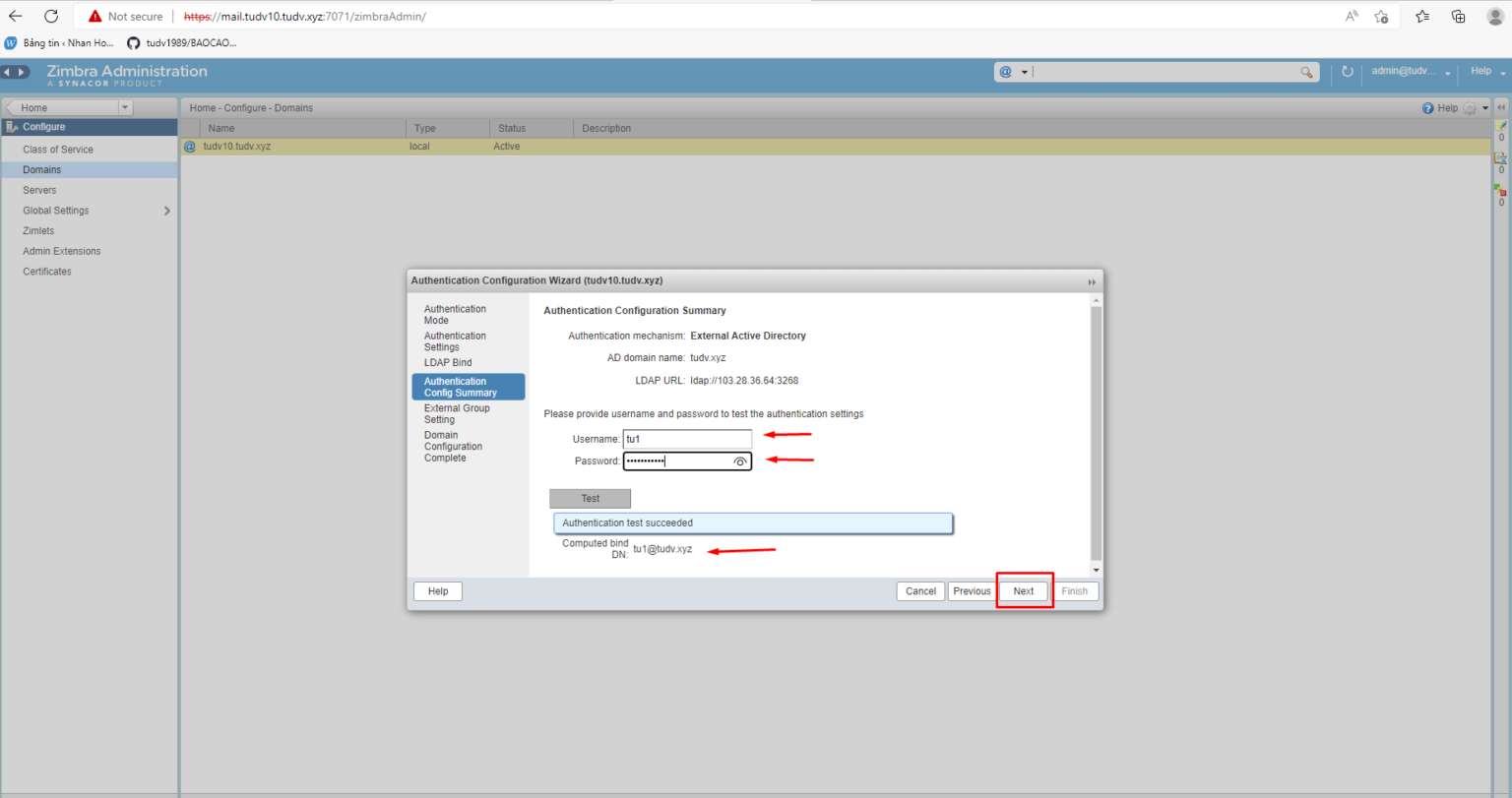Image resolution: width=1512 pixels, height=798 pixels.
Task: Expand Global Settings in the sidebar
Action: (166, 210)
